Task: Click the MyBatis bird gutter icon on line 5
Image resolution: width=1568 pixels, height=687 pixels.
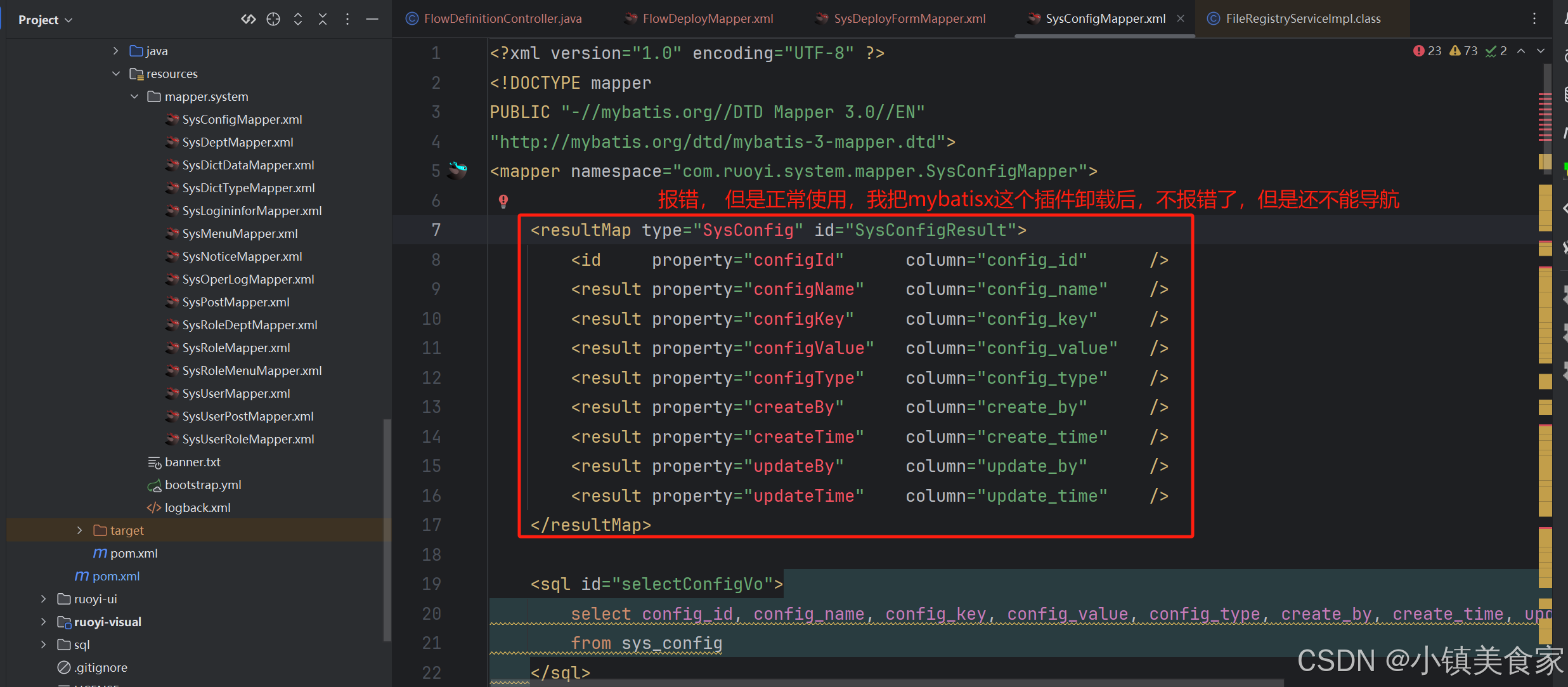Action: coord(458,170)
